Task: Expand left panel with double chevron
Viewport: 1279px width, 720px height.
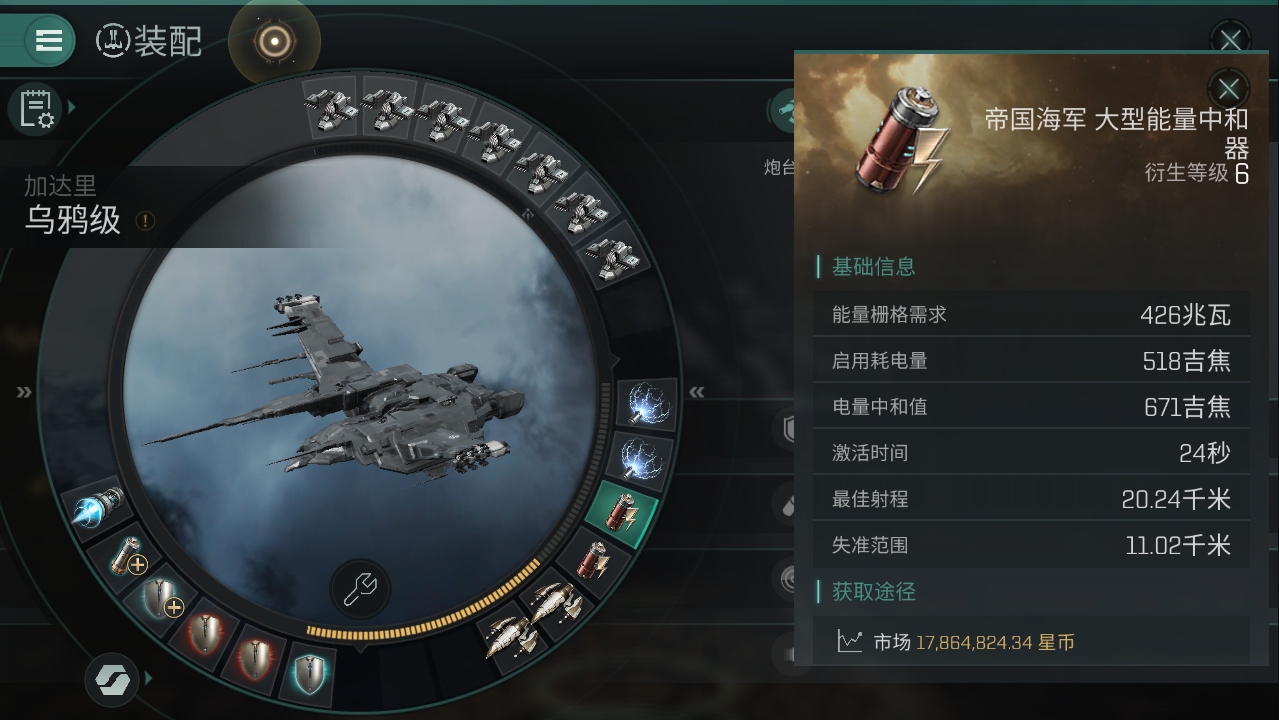Action: [x=24, y=392]
